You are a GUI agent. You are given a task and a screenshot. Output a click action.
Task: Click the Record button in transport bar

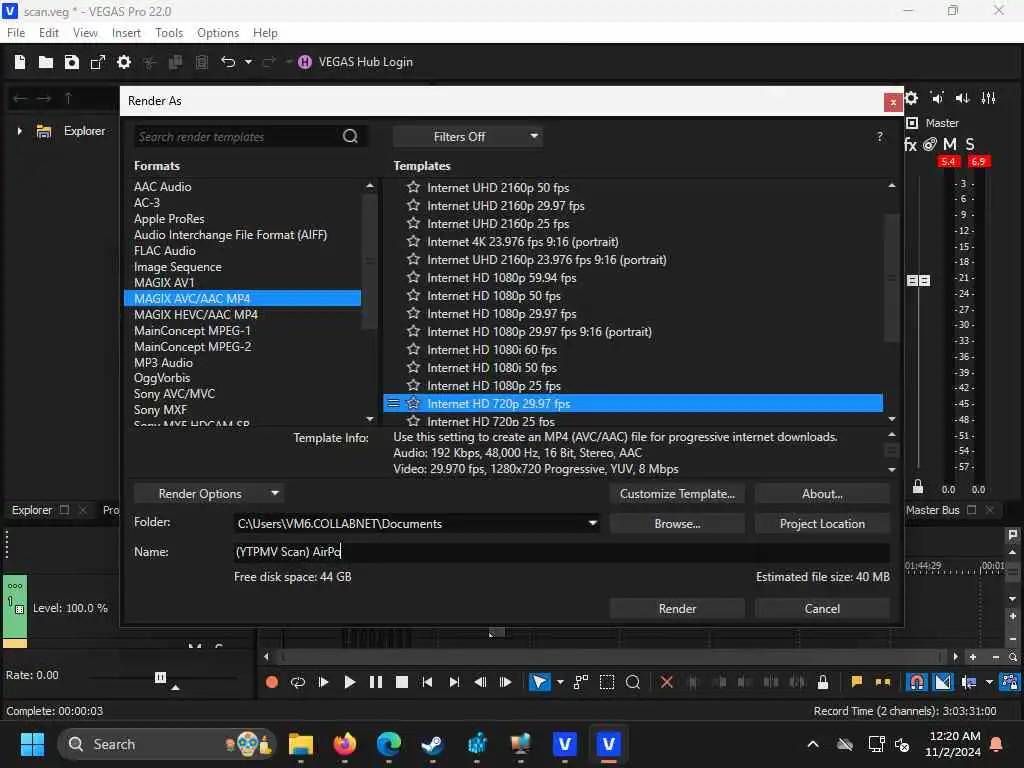point(272,682)
